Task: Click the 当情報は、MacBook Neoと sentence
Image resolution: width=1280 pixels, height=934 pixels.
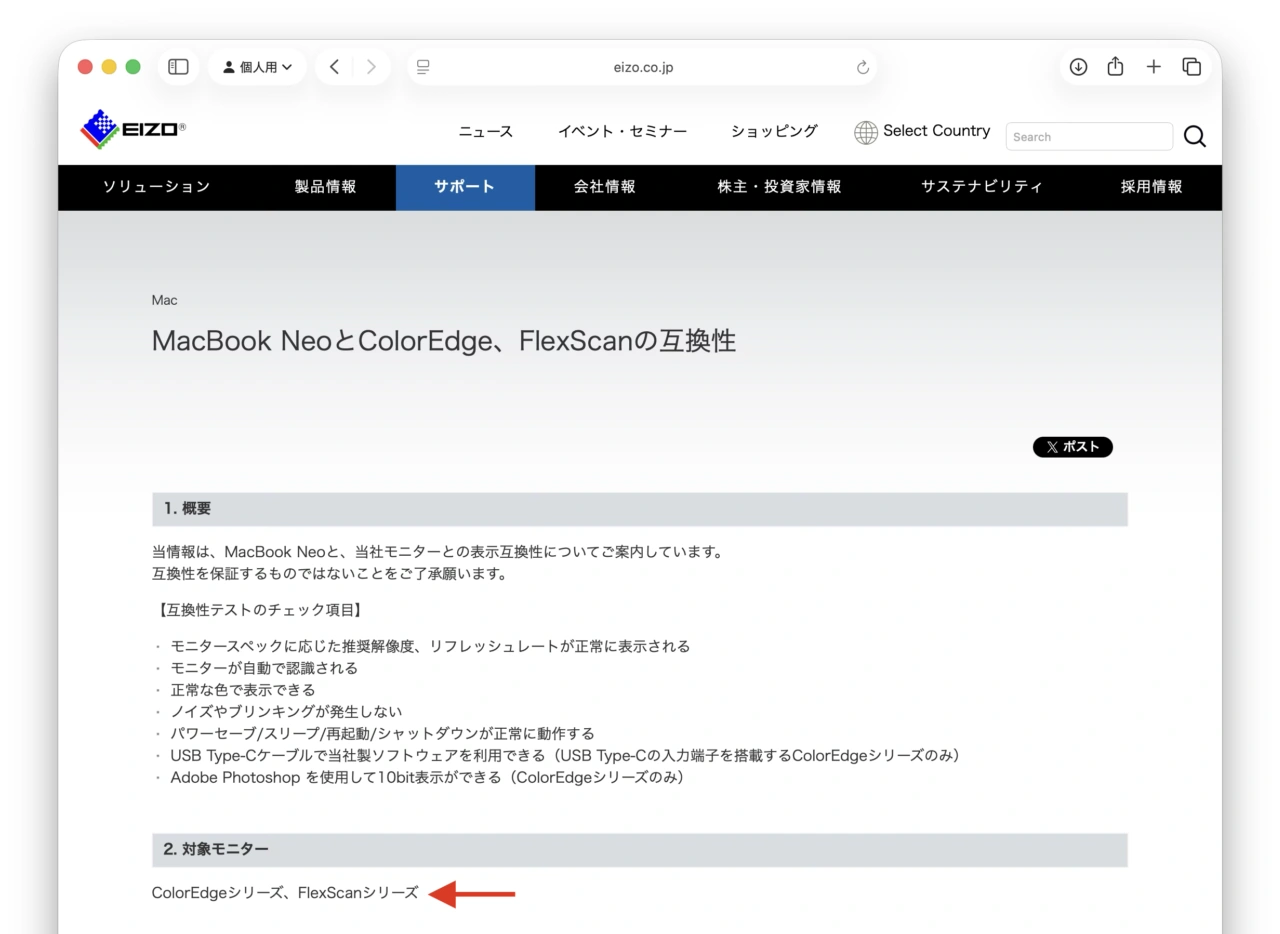Action: [437, 552]
